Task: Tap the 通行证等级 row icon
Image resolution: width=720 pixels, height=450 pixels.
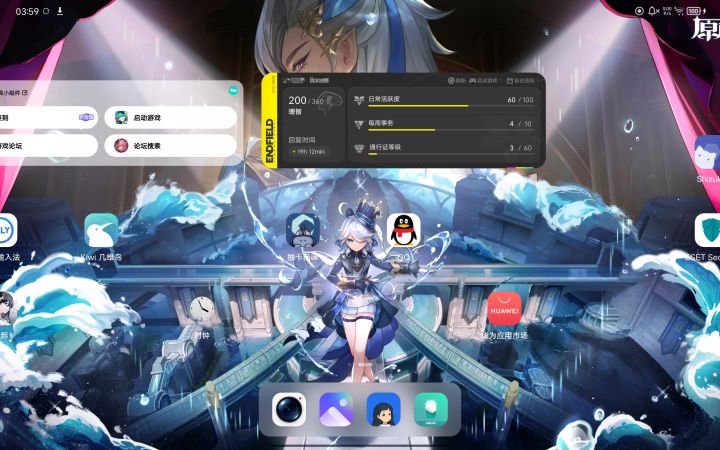Action: click(x=359, y=148)
